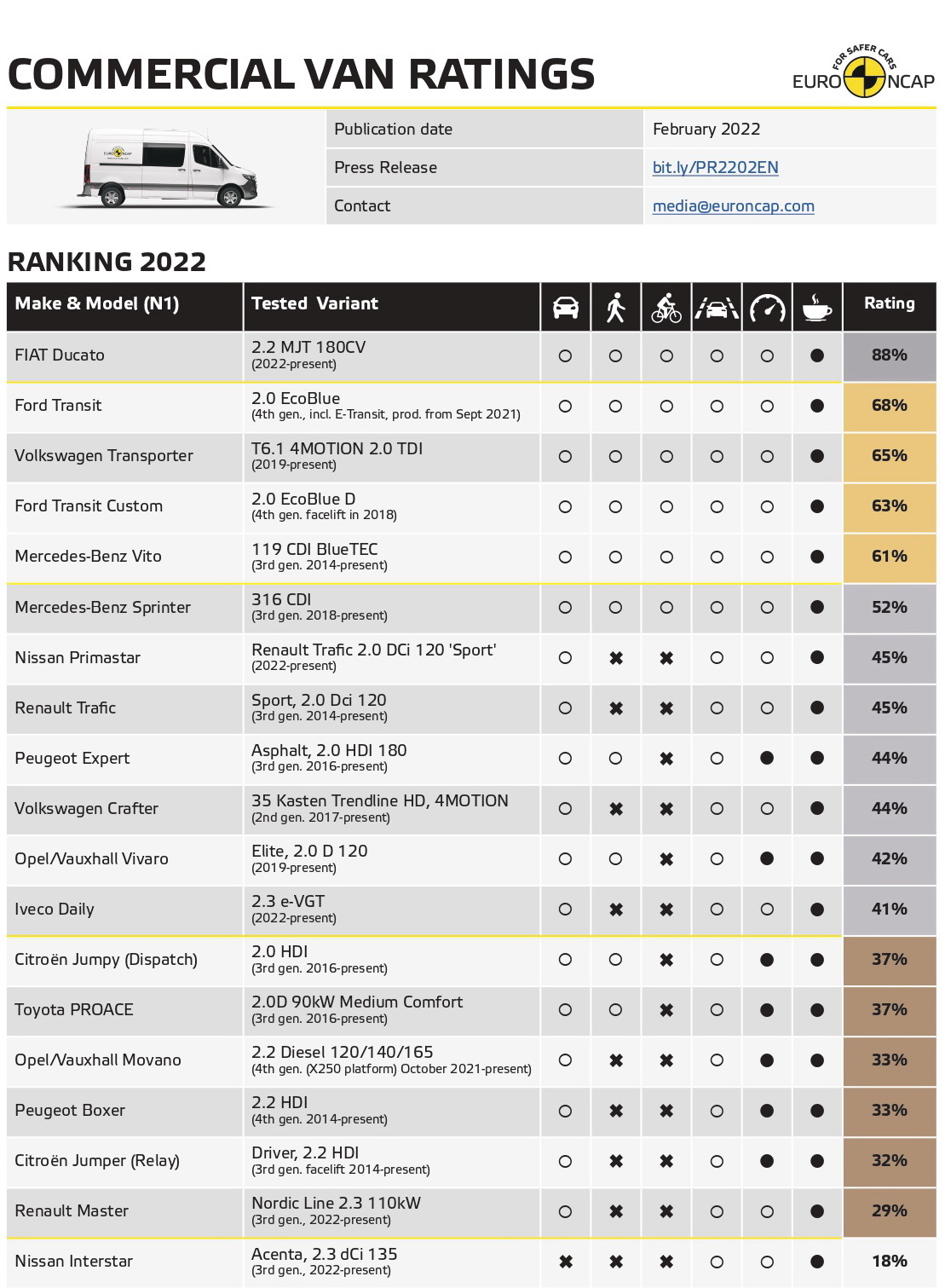
Task: Click the 68% gold rating cell
Action: coord(890,406)
